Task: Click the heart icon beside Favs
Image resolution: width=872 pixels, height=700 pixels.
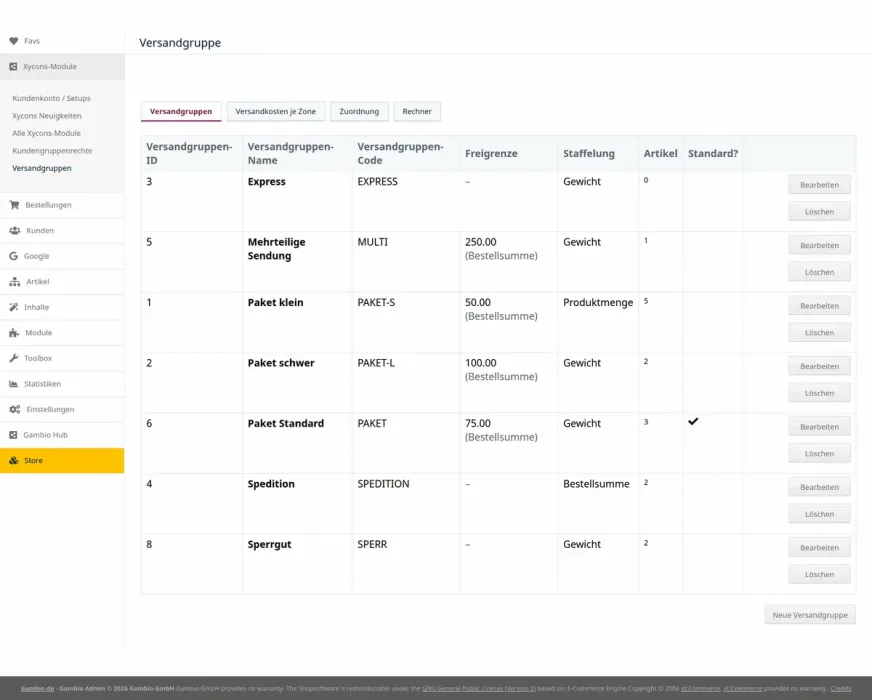Action: [14, 41]
